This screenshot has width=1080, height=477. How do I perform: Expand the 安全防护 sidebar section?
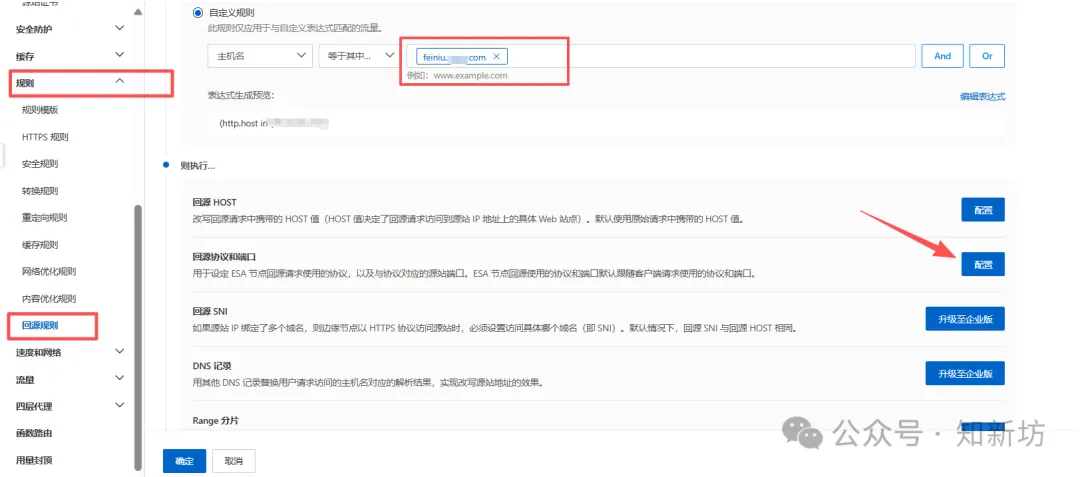pyautogui.click(x=120, y=29)
